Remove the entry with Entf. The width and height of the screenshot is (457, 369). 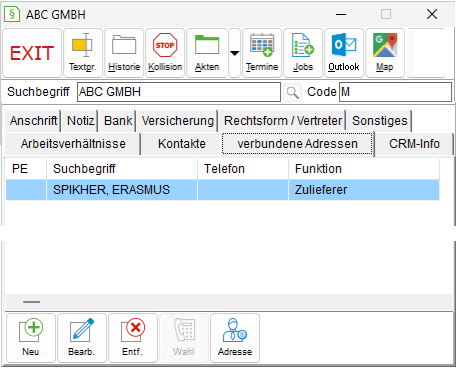tap(133, 338)
